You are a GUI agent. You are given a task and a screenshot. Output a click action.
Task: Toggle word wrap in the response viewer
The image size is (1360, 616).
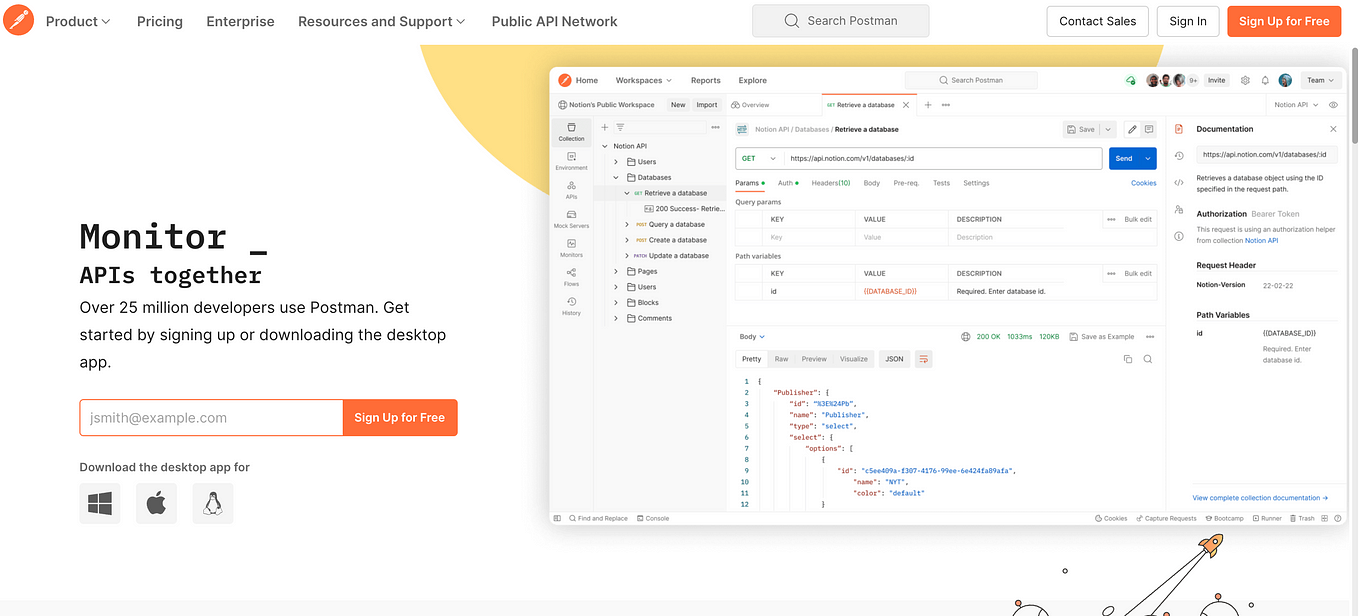924,358
